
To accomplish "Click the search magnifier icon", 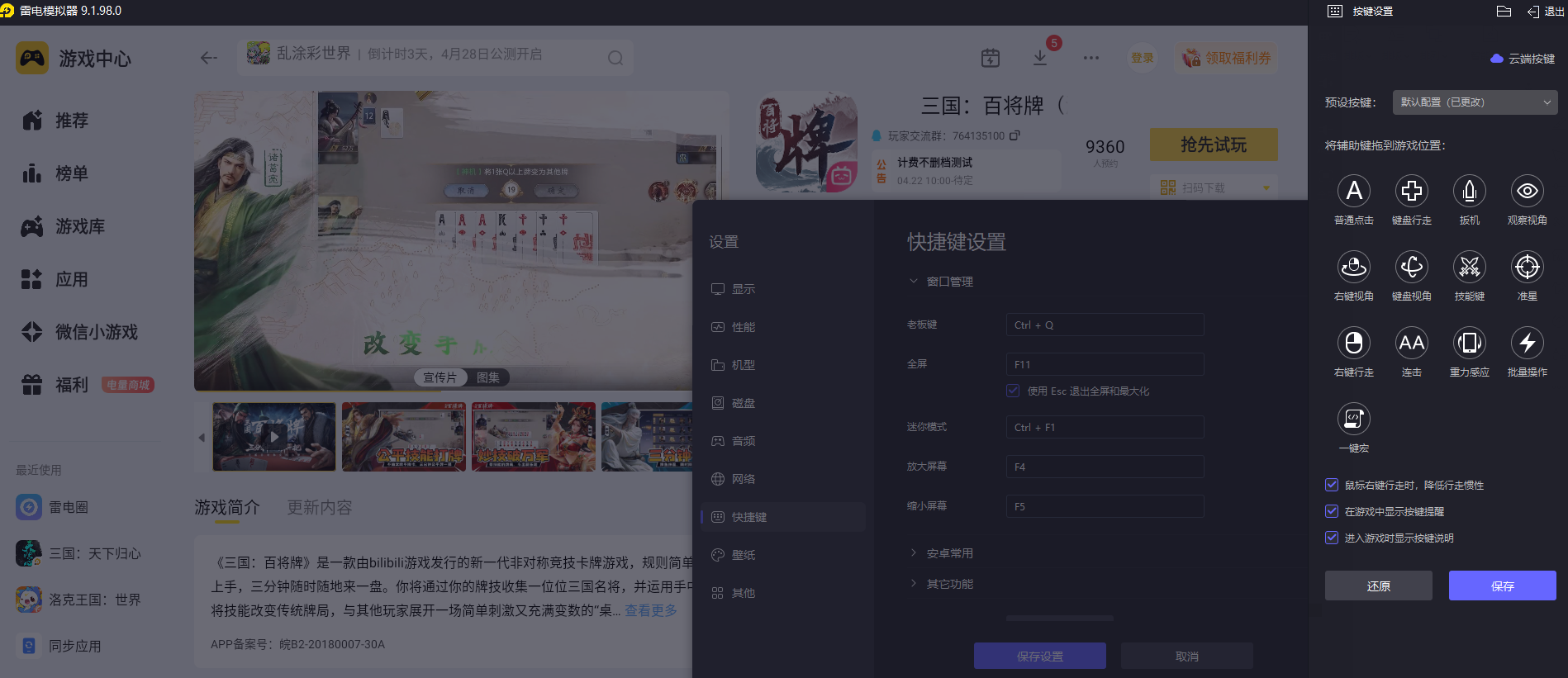I will pyautogui.click(x=615, y=58).
